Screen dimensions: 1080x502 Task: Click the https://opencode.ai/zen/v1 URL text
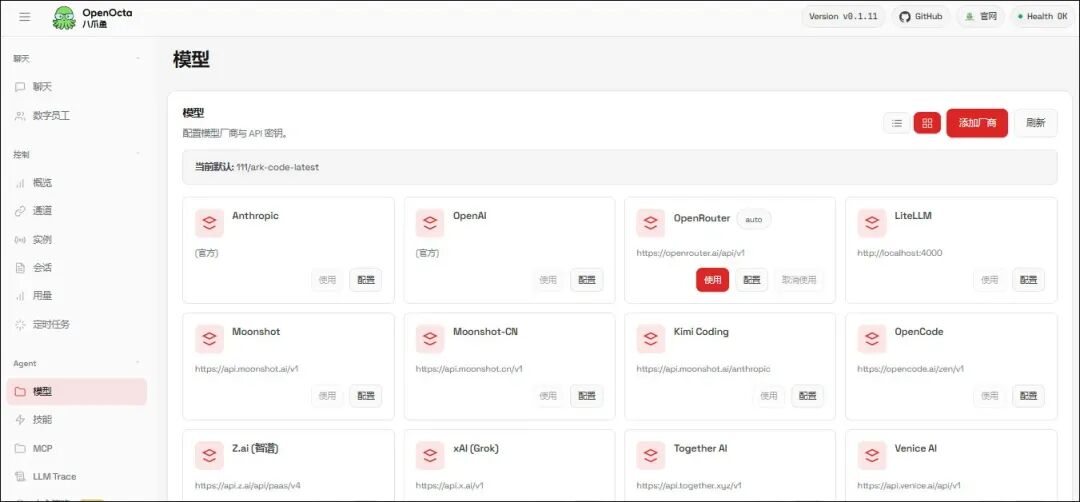[911, 369]
